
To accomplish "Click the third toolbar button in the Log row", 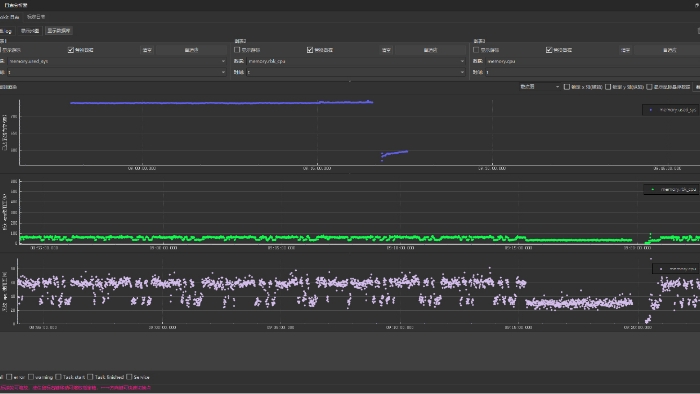I will (59, 31).
